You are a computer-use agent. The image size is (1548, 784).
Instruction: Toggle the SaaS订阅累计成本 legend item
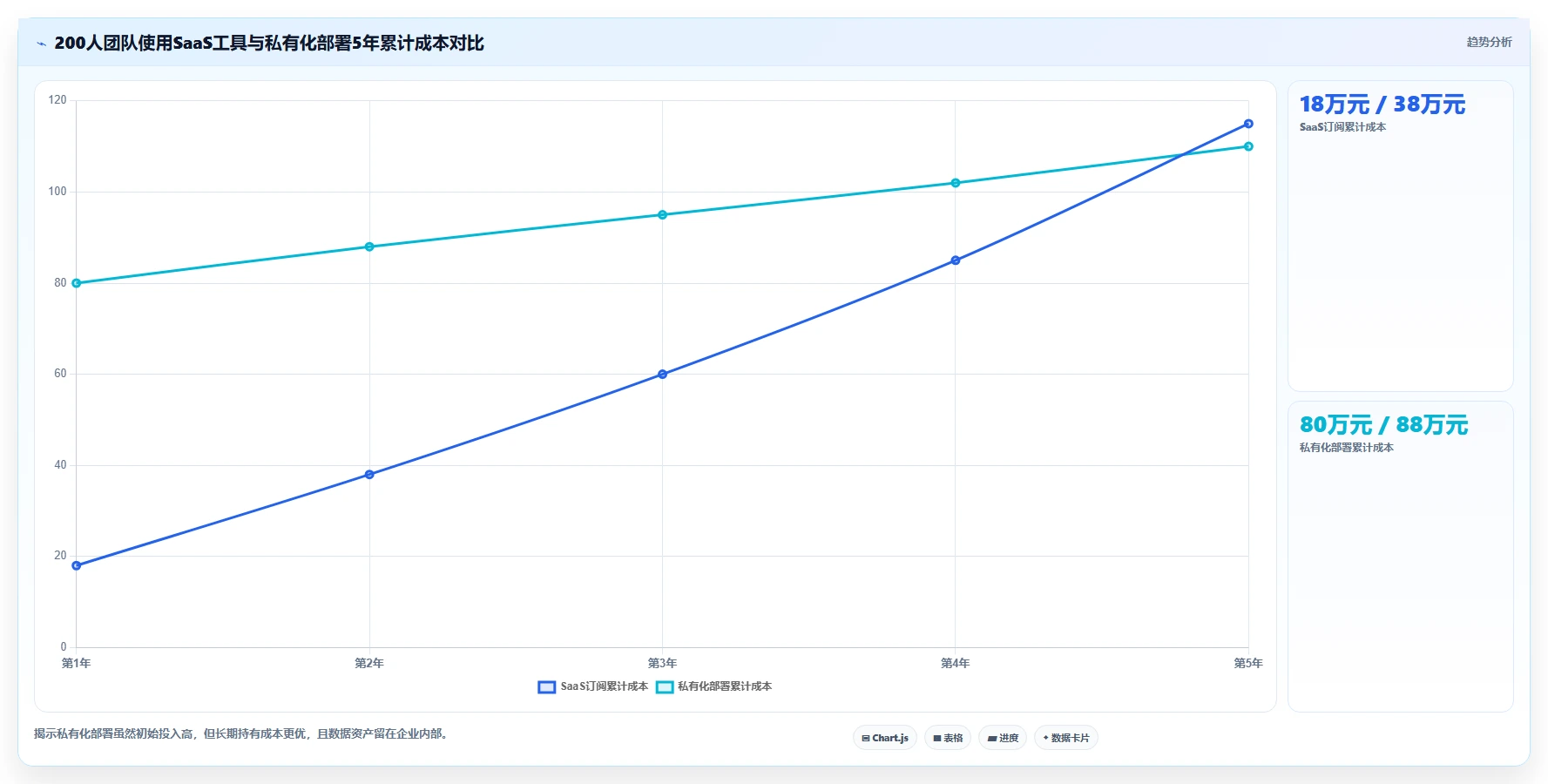593,686
